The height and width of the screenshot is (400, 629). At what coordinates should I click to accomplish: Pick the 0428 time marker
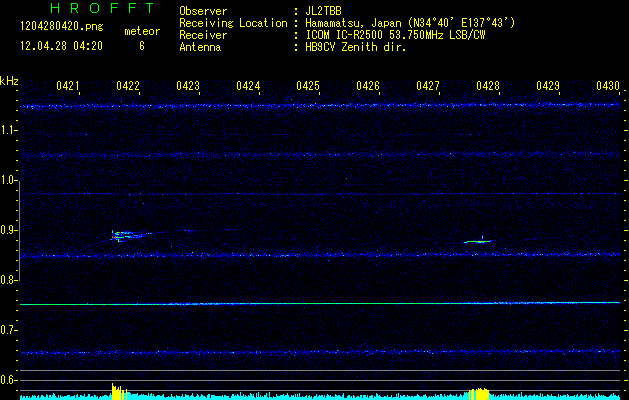488,87
